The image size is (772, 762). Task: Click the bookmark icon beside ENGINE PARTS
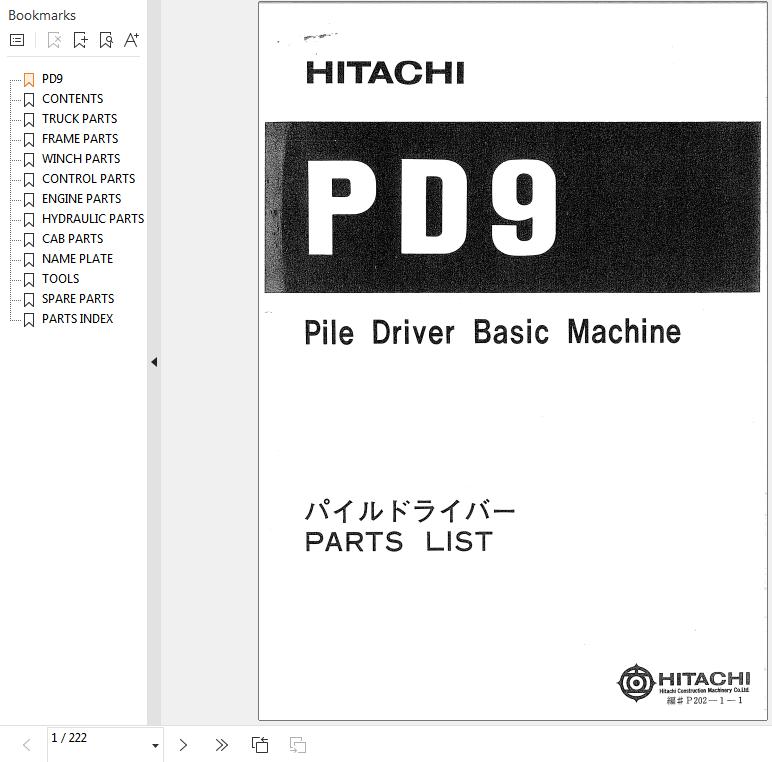point(29,199)
